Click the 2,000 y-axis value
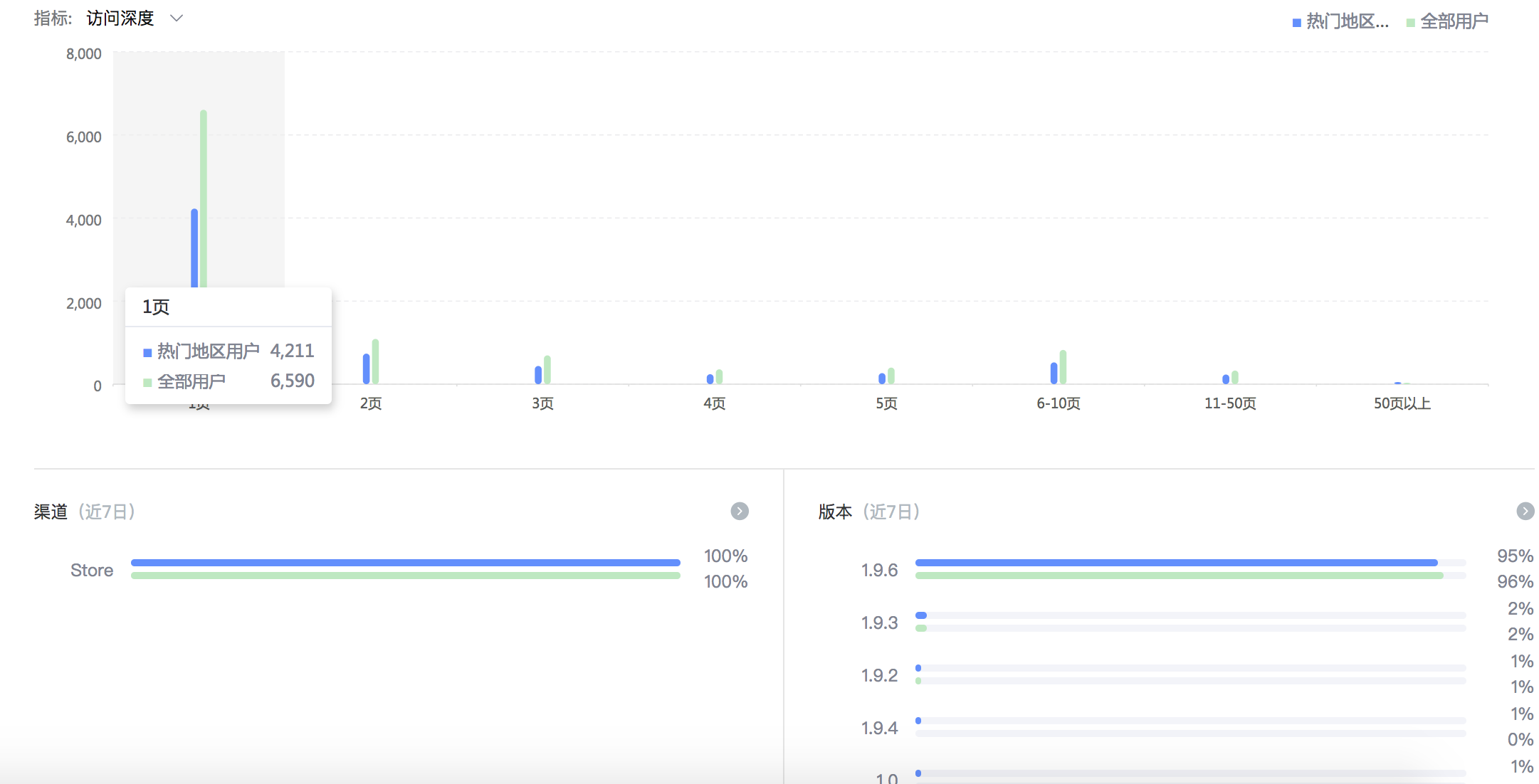Viewport: 1539px width, 784px height. click(x=84, y=304)
